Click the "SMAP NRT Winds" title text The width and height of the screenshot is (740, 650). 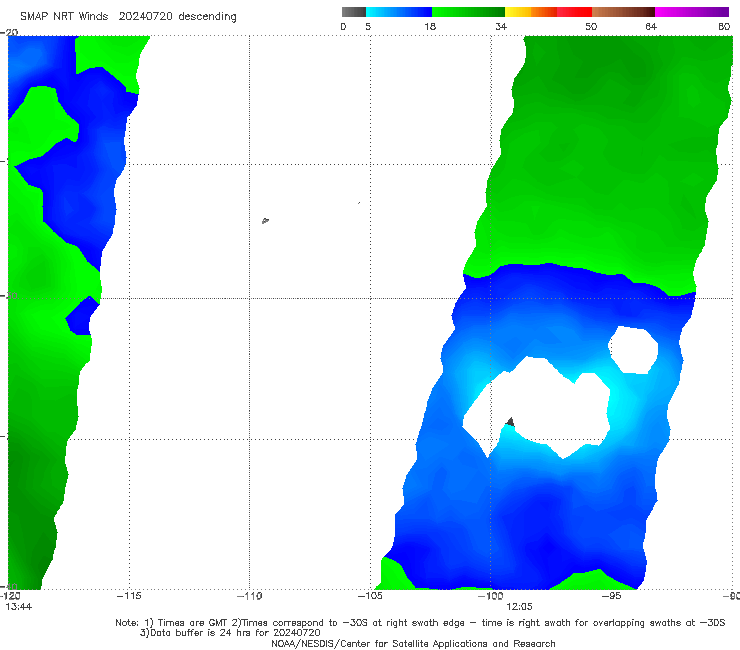tap(64, 16)
